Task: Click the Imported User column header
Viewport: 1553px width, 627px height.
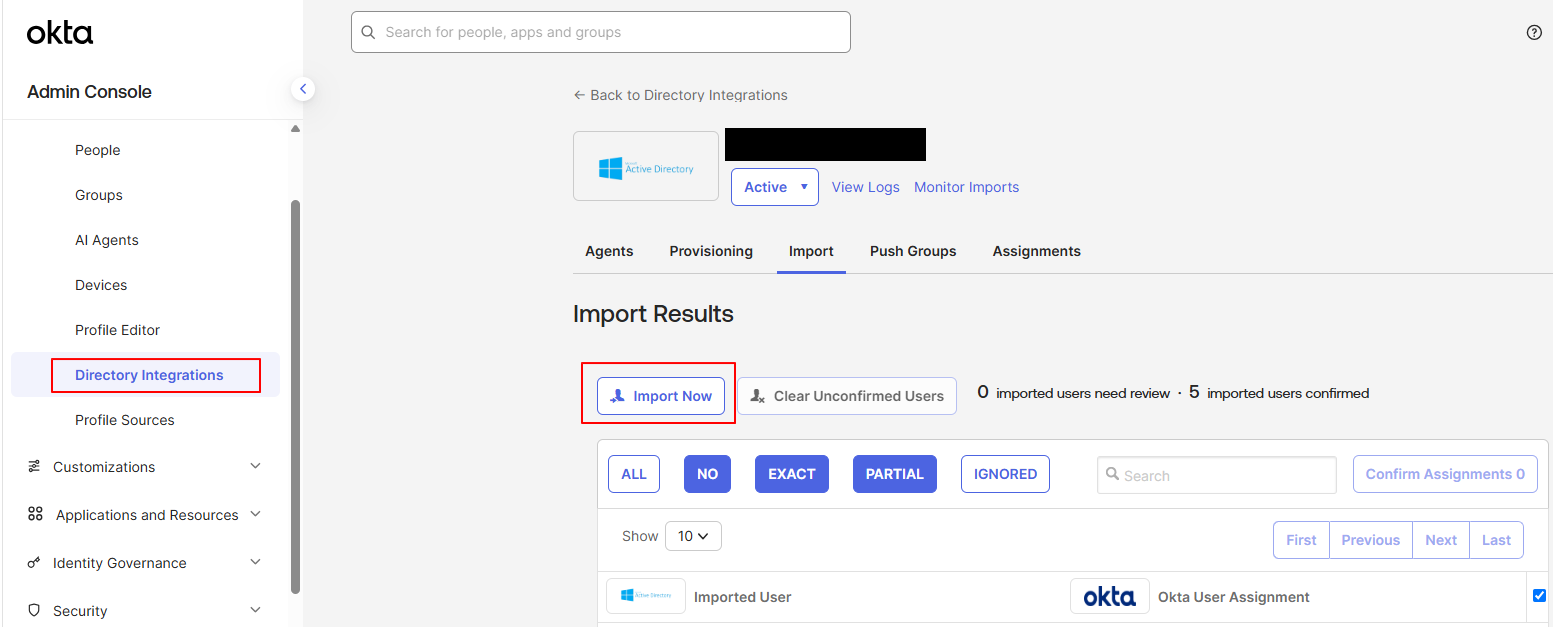Action: pyautogui.click(x=743, y=597)
